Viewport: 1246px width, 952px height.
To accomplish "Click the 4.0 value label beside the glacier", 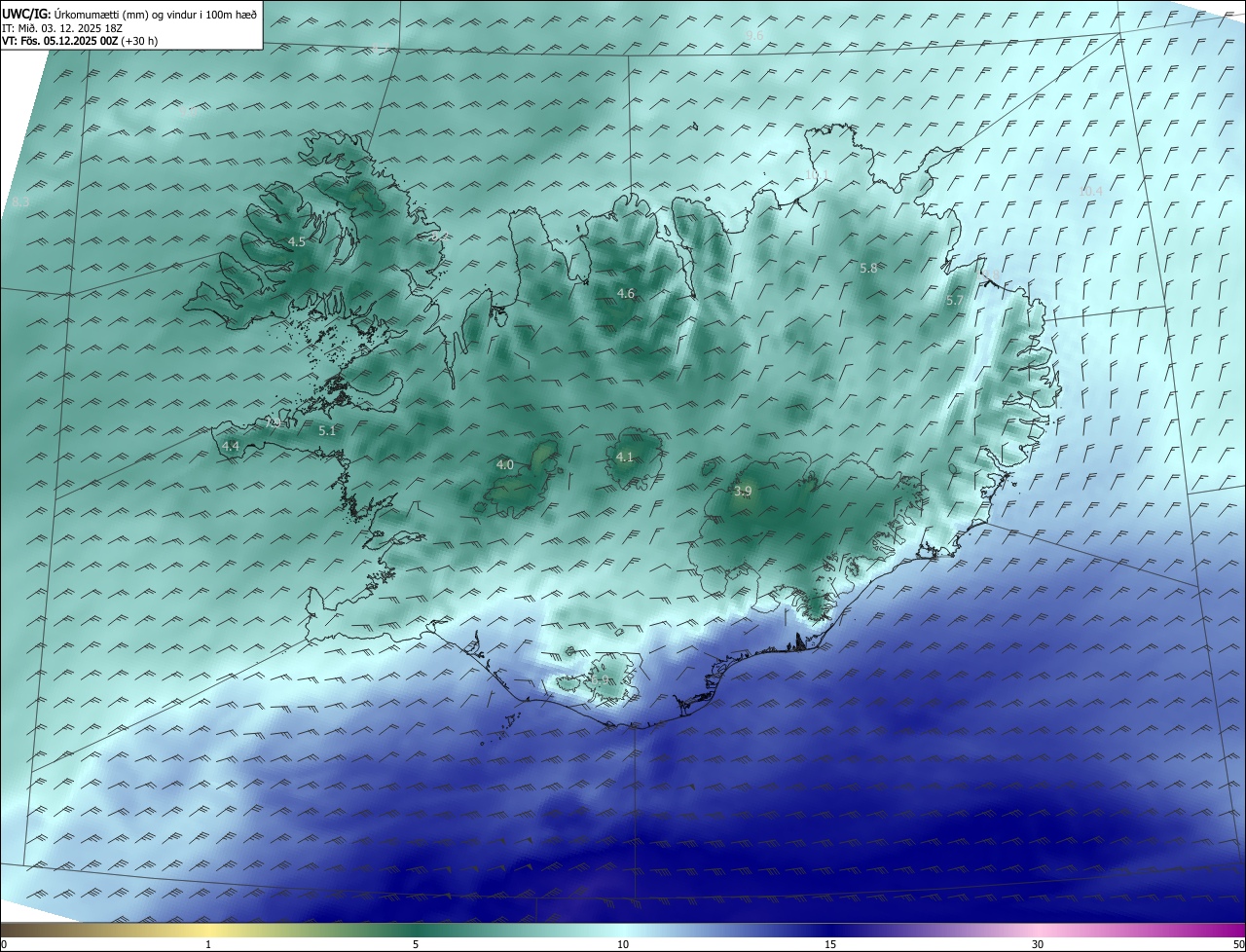I will coord(504,464).
